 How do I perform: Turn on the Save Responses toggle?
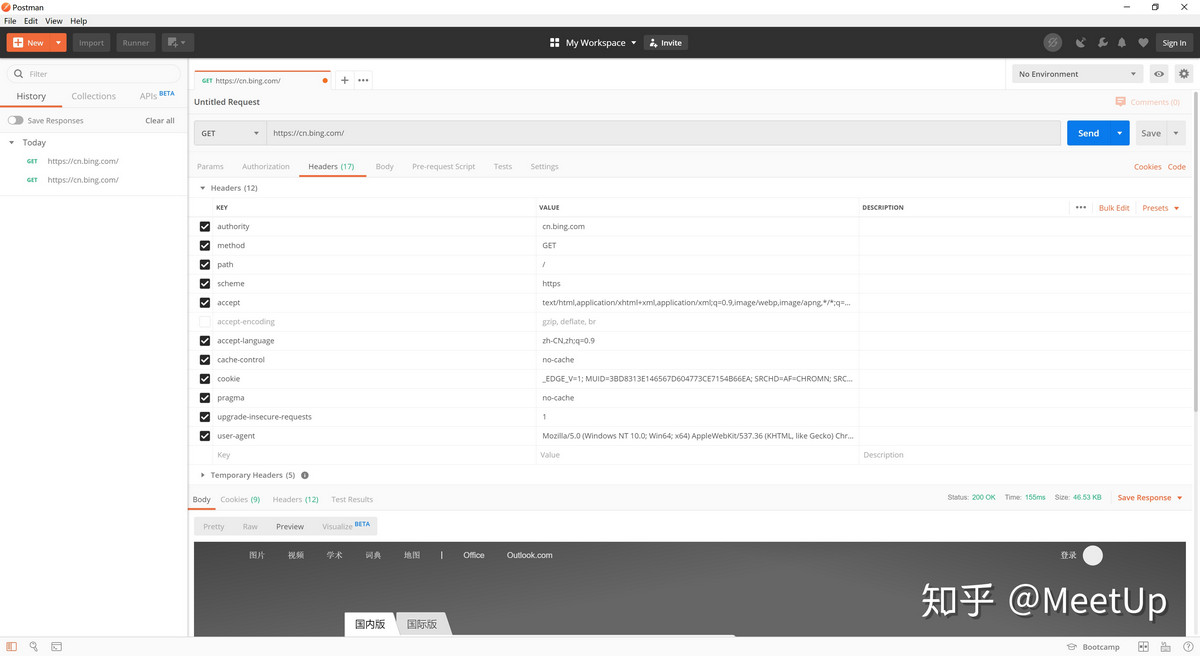(16, 119)
